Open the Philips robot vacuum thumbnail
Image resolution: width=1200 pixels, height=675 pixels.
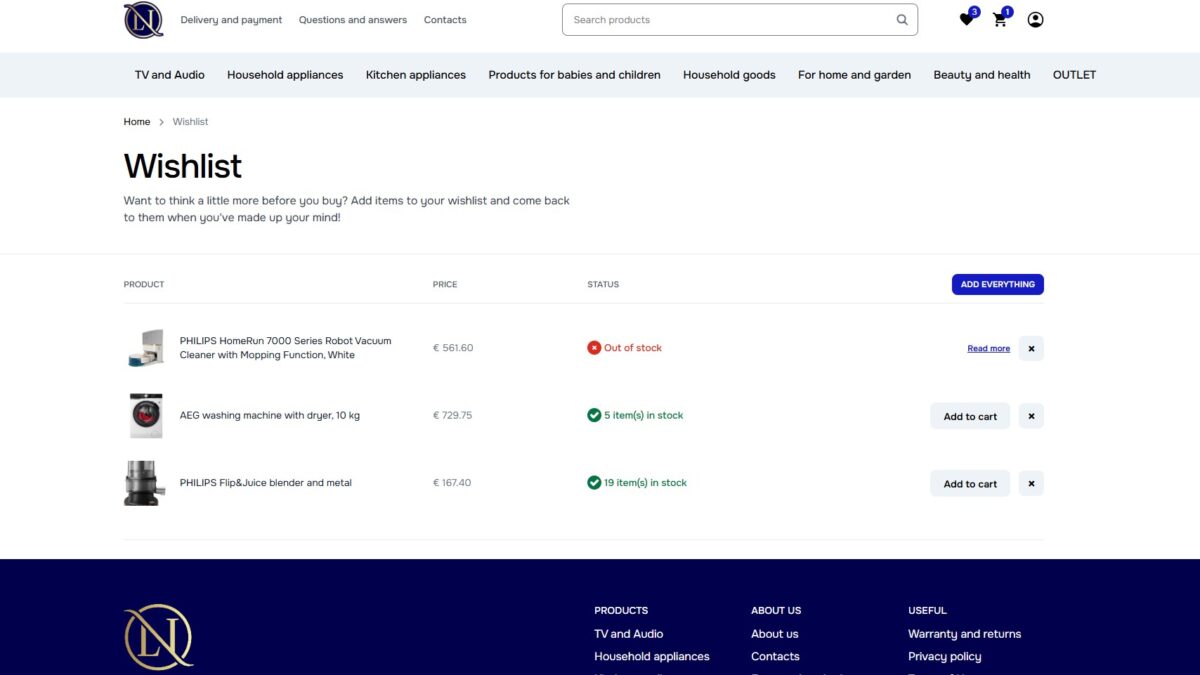[145, 348]
